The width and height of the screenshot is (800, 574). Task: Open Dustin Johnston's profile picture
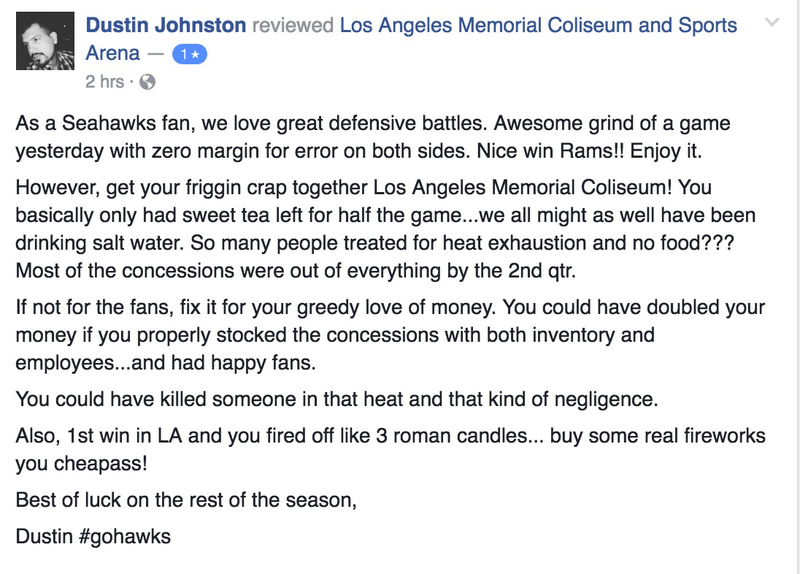[x=45, y=41]
